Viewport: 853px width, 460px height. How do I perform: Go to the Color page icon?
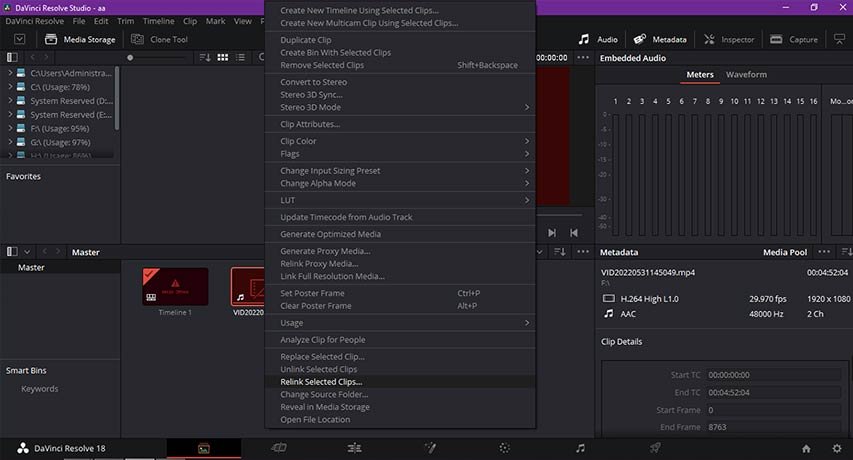coord(505,448)
